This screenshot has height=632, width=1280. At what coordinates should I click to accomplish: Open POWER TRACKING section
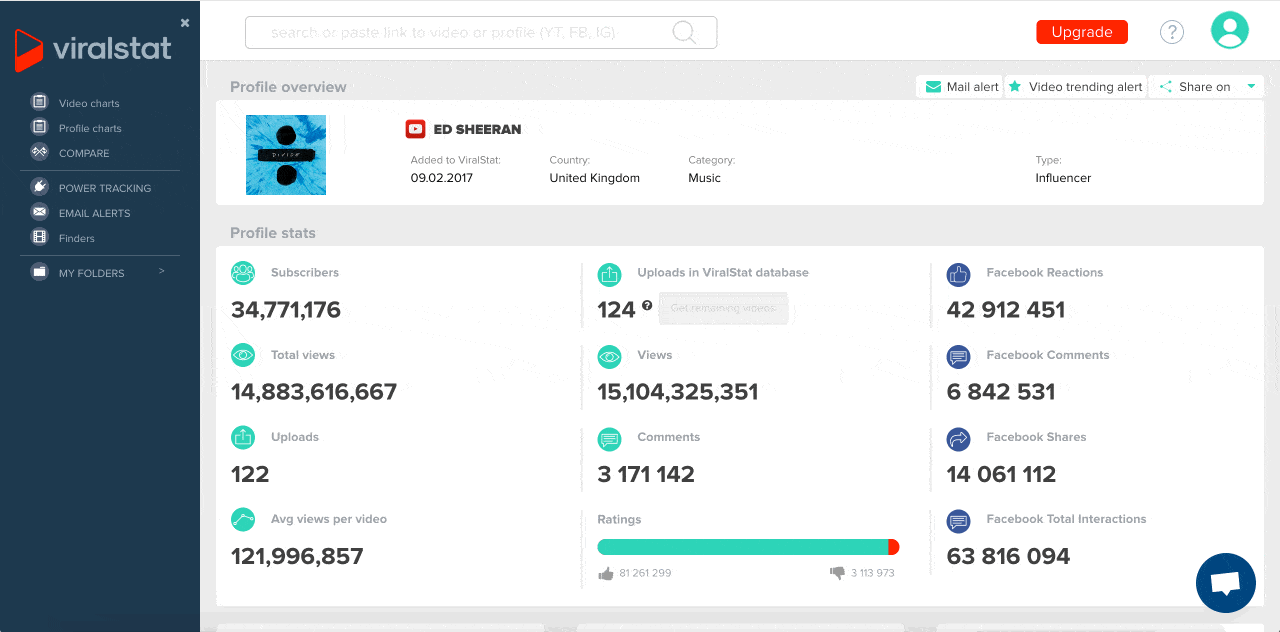pos(105,189)
